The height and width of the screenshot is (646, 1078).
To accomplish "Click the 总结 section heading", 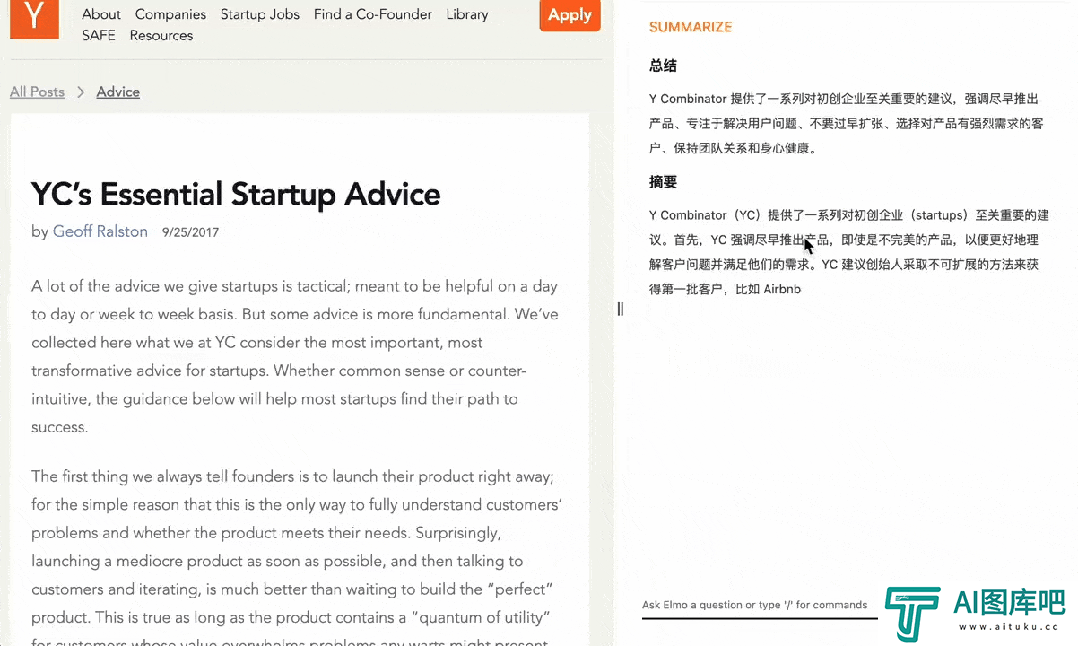I will (663, 66).
